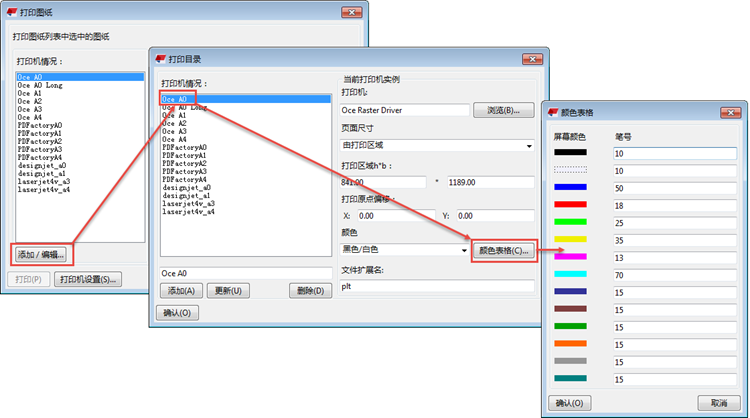Image resolution: width=750 pixels, height=418 pixels.
Task: Confirm 打印目录 dialog with 确认(O)
Action: [x=177, y=313]
